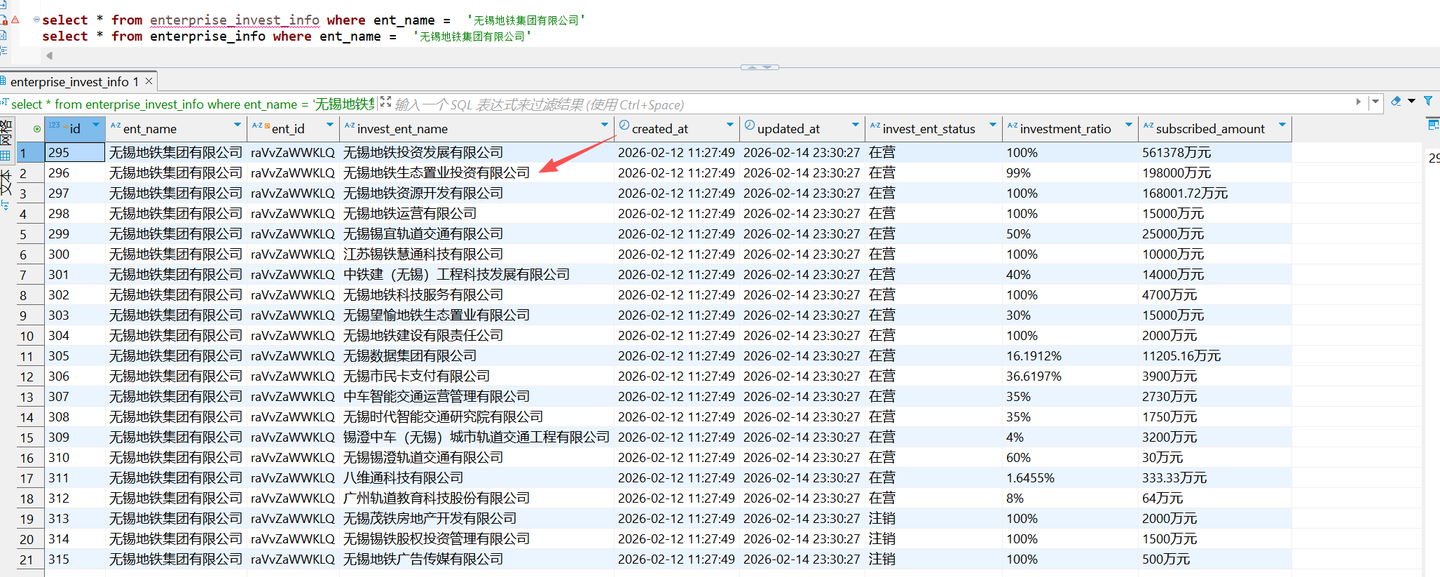
Task: Open the ent_name column dropdown arrow
Action: click(237, 127)
